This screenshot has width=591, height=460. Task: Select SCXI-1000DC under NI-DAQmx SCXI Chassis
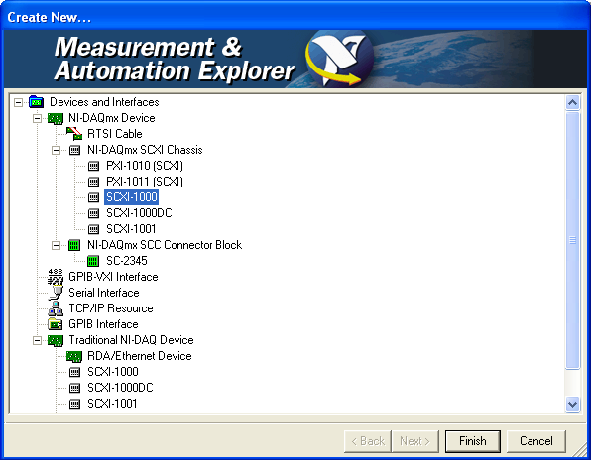coord(139,213)
